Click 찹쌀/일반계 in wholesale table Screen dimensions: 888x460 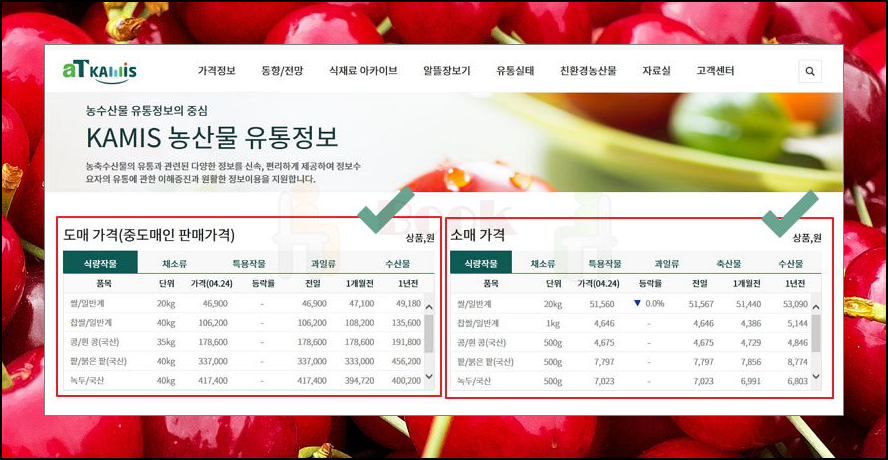(91, 322)
